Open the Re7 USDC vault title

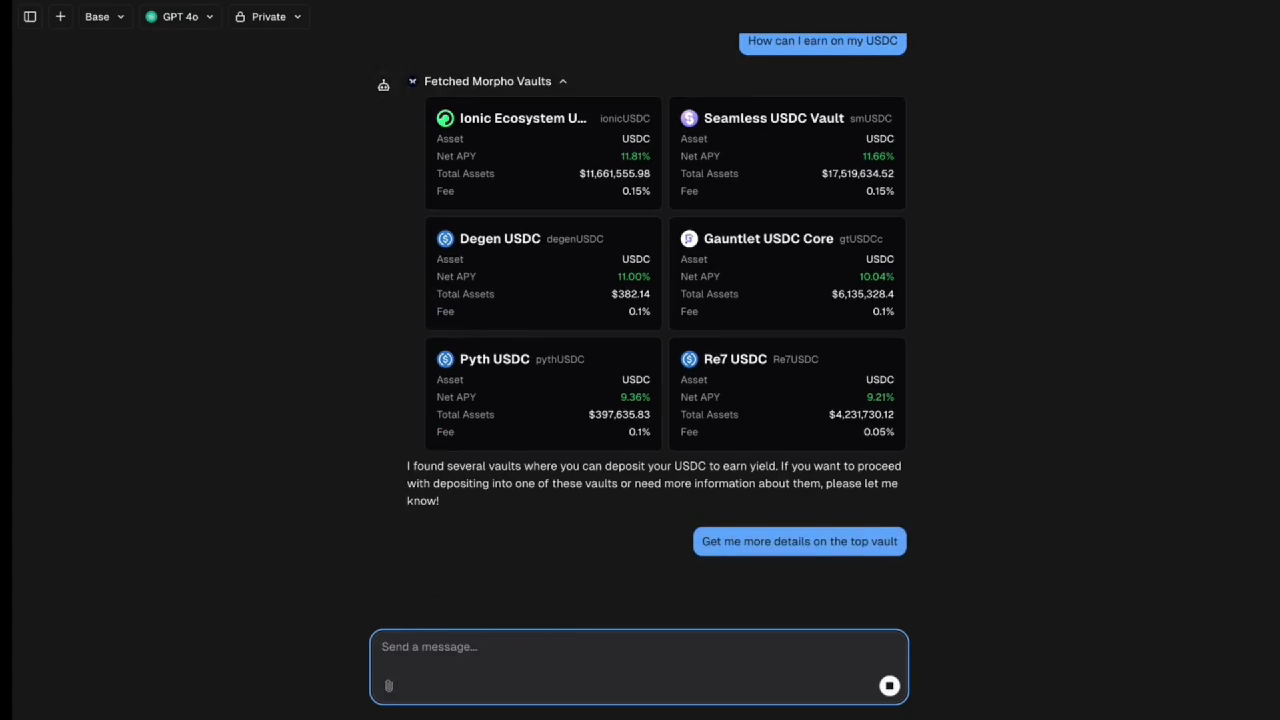tap(735, 359)
